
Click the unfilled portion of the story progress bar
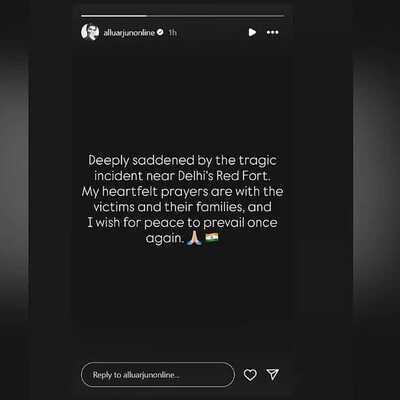[215, 16]
